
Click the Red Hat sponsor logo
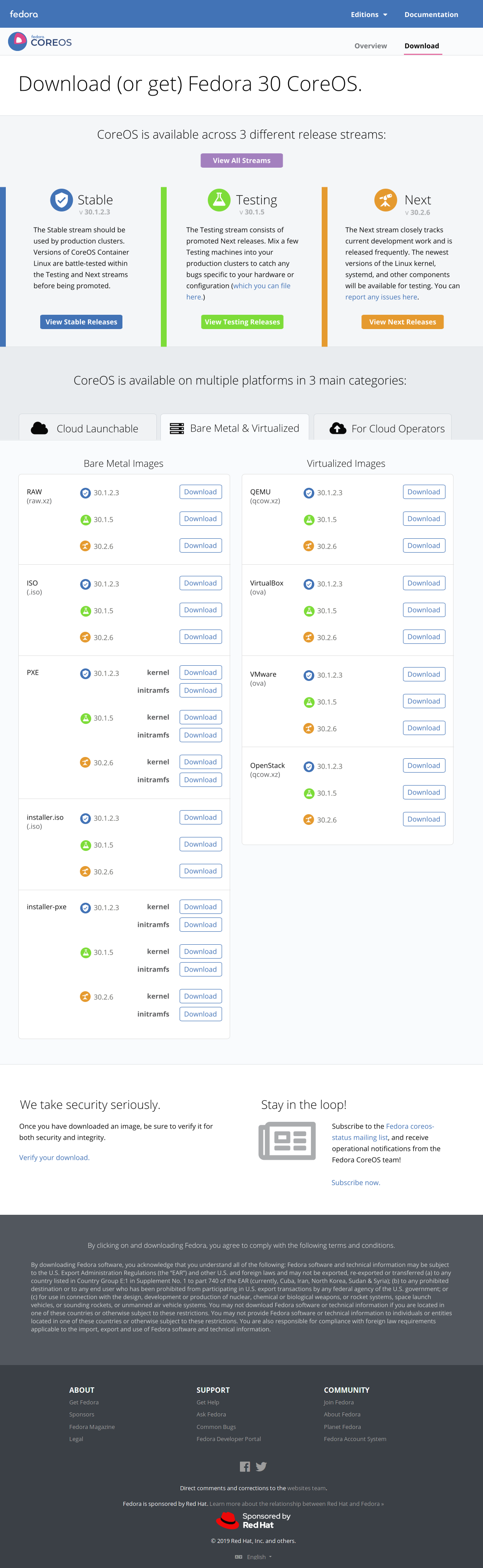coord(253,1521)
